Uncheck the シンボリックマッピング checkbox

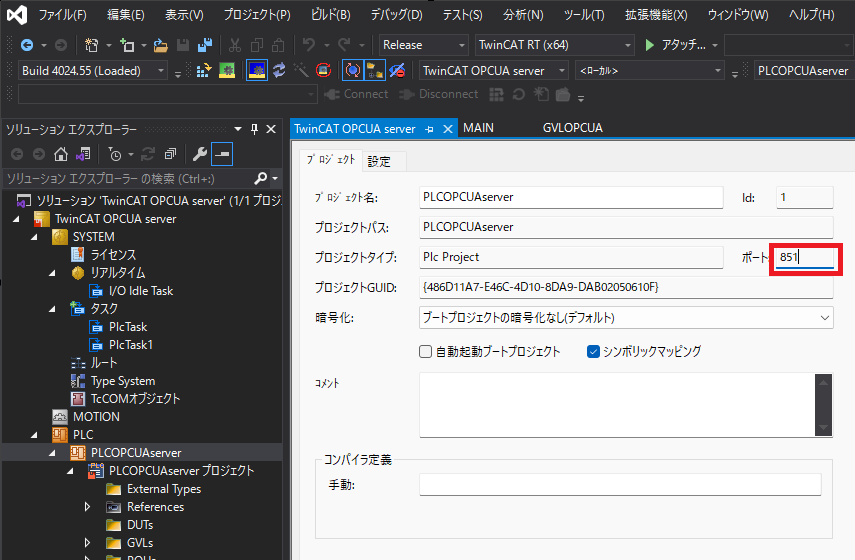coord(593,352)
